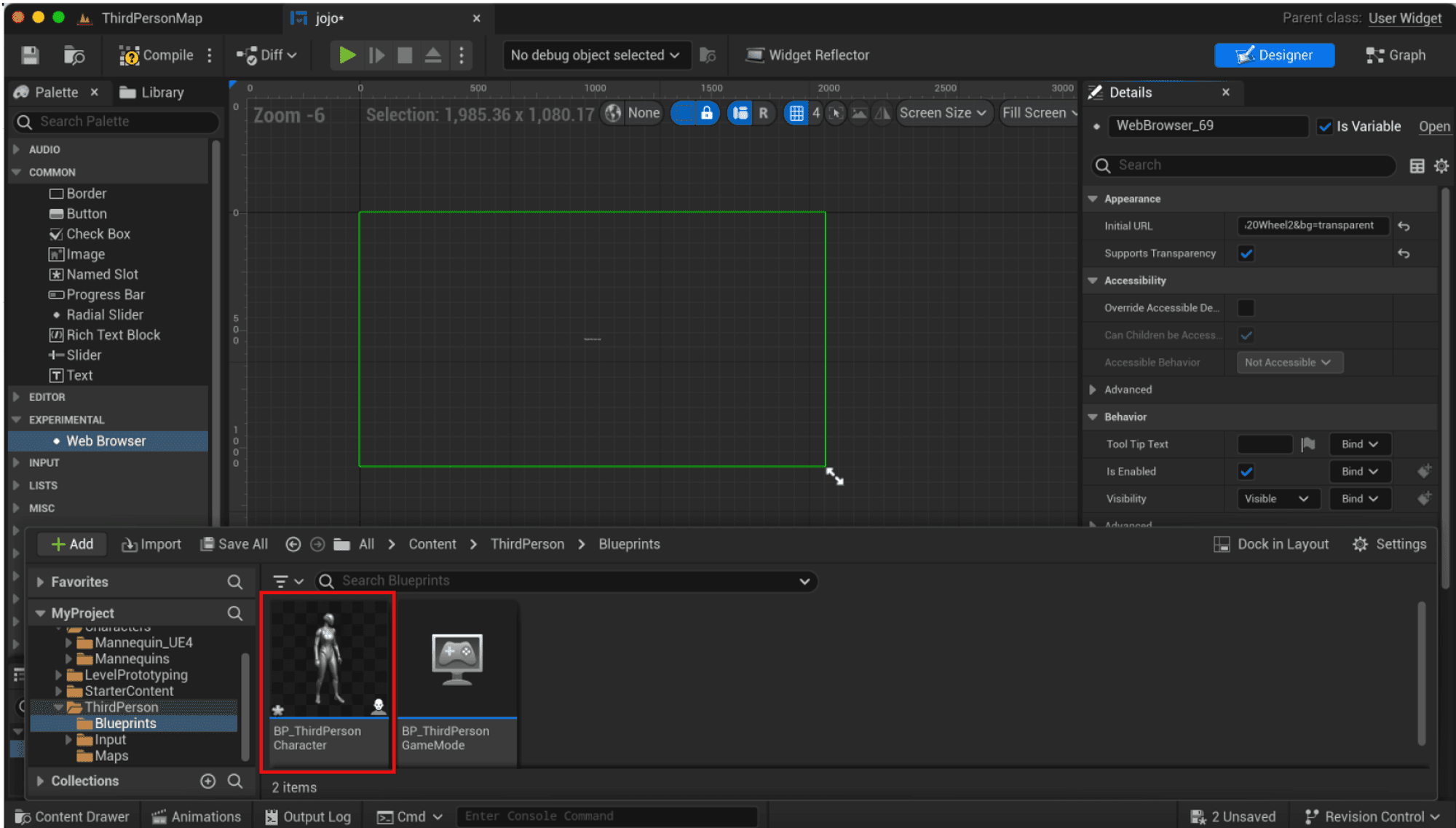Image resolution: width=1456 pixels, height=828 pixels.
Task: Reset Initial URL to default arrow
Action: point(1404,226)
